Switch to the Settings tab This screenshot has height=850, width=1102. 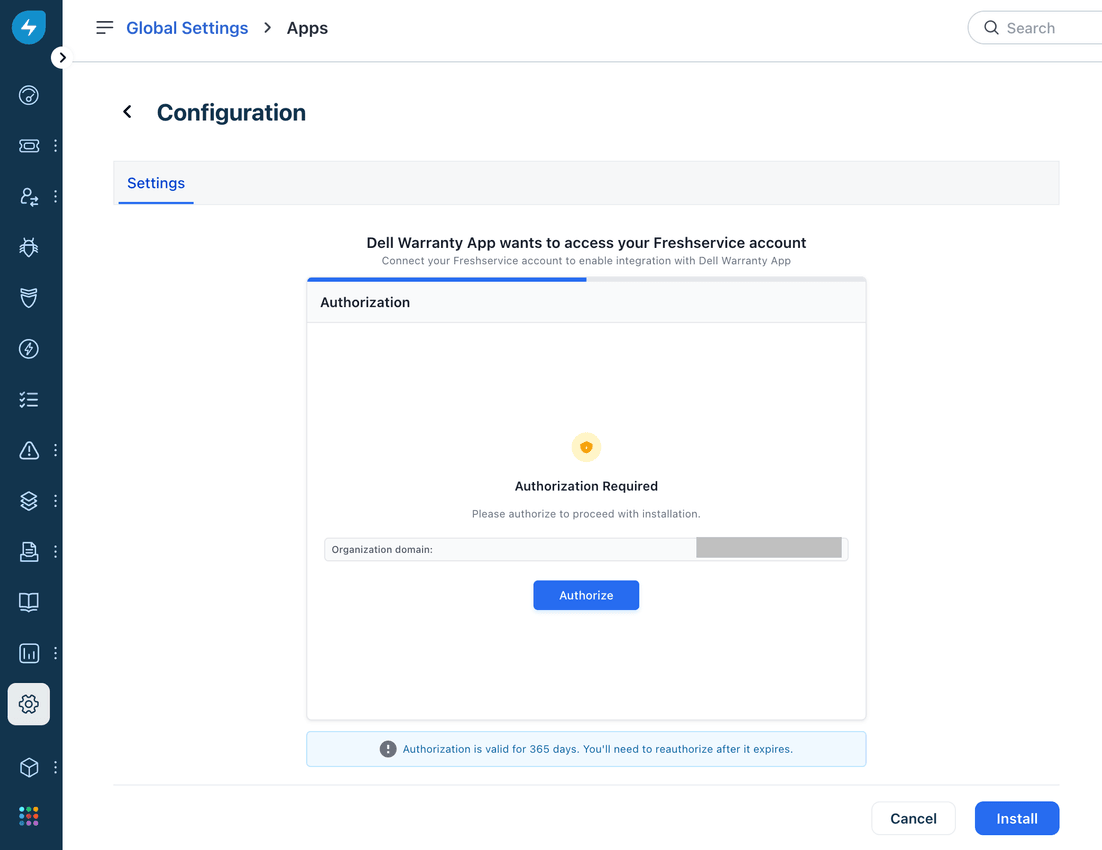click(155, 183)
